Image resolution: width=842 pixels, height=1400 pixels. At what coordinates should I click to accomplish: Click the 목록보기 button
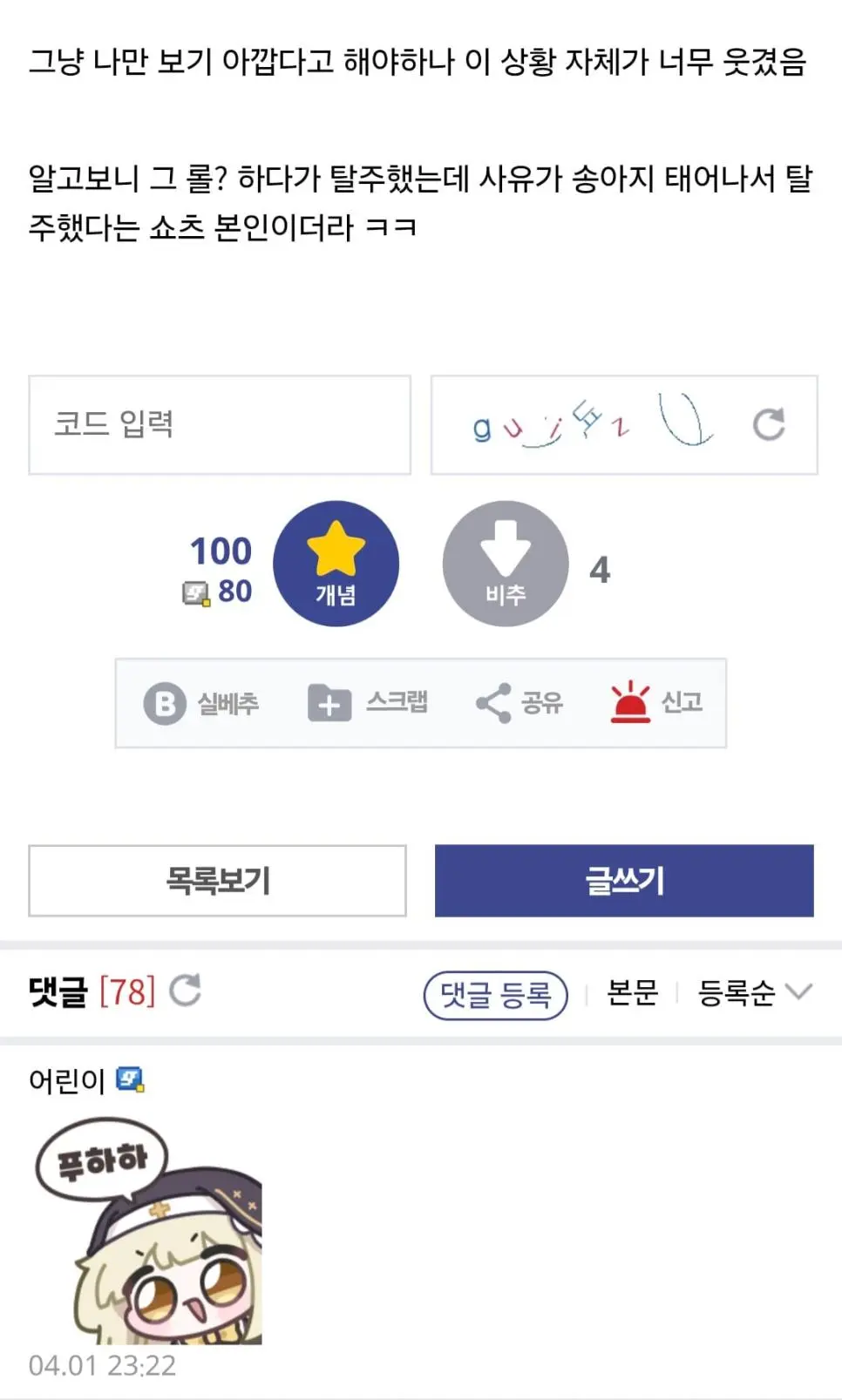[218, 881]
